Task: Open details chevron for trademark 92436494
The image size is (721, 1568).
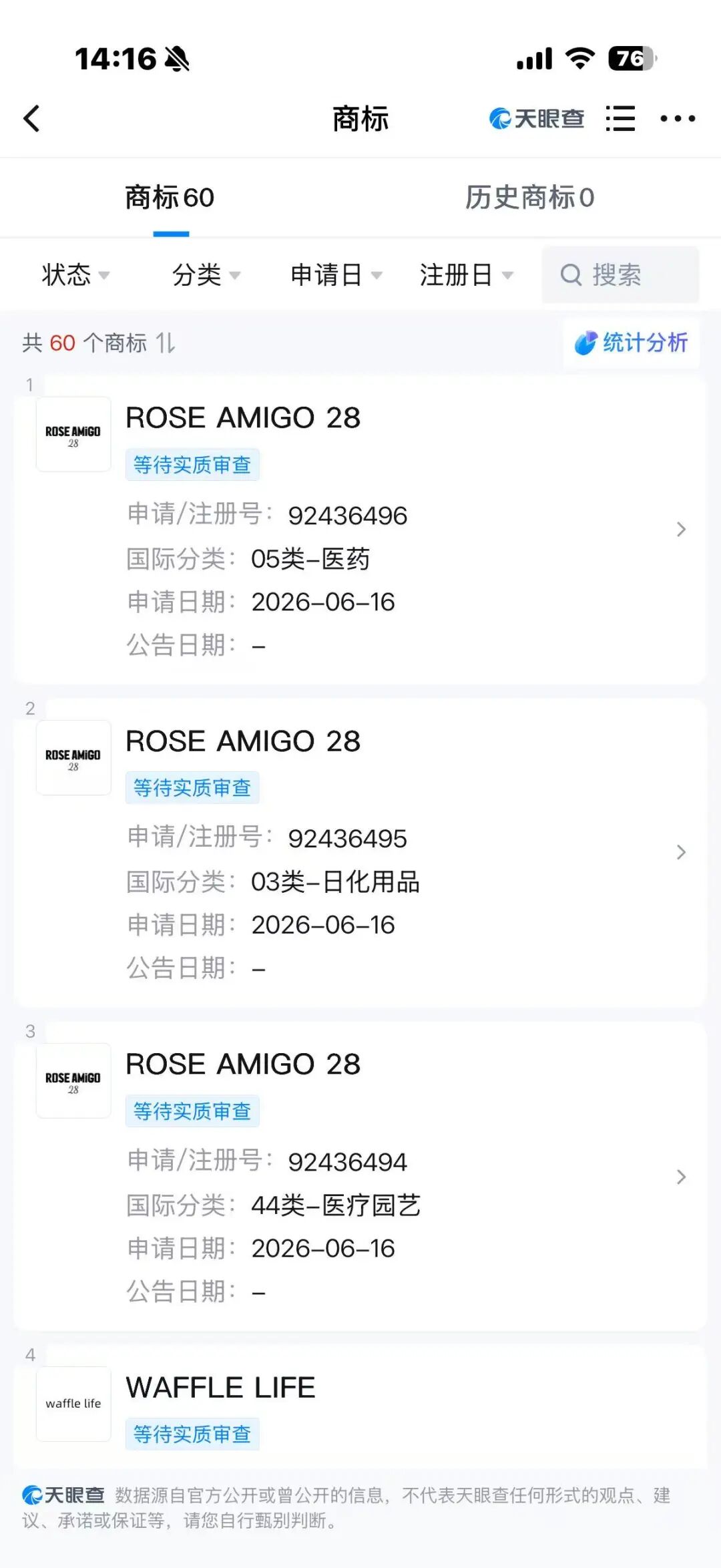Action: pos(681,1177)
